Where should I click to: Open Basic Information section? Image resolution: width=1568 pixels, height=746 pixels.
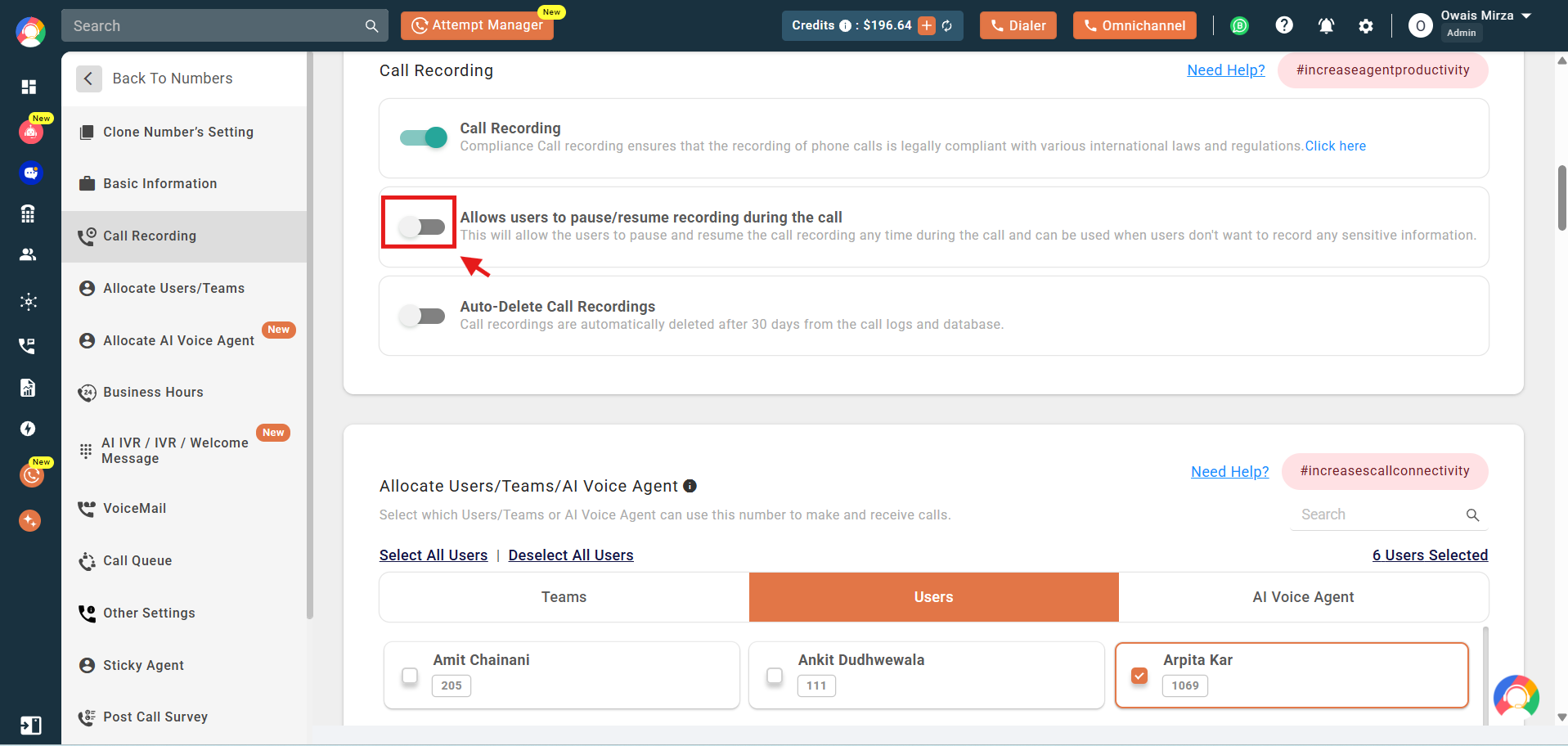184,184
